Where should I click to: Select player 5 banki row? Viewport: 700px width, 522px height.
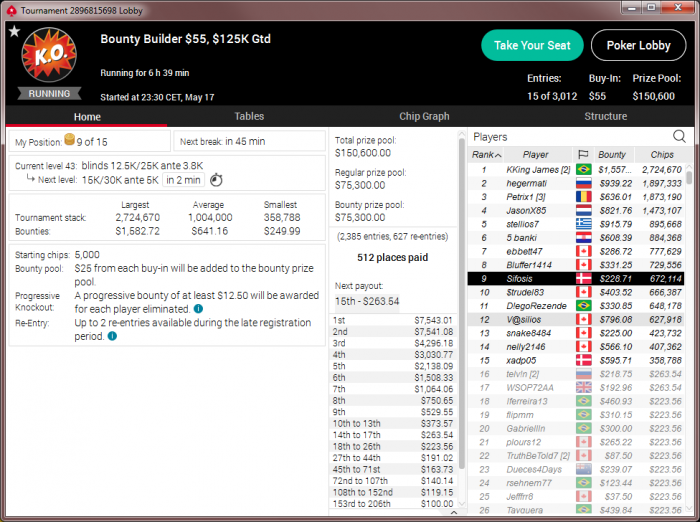[x=575, y=238]
